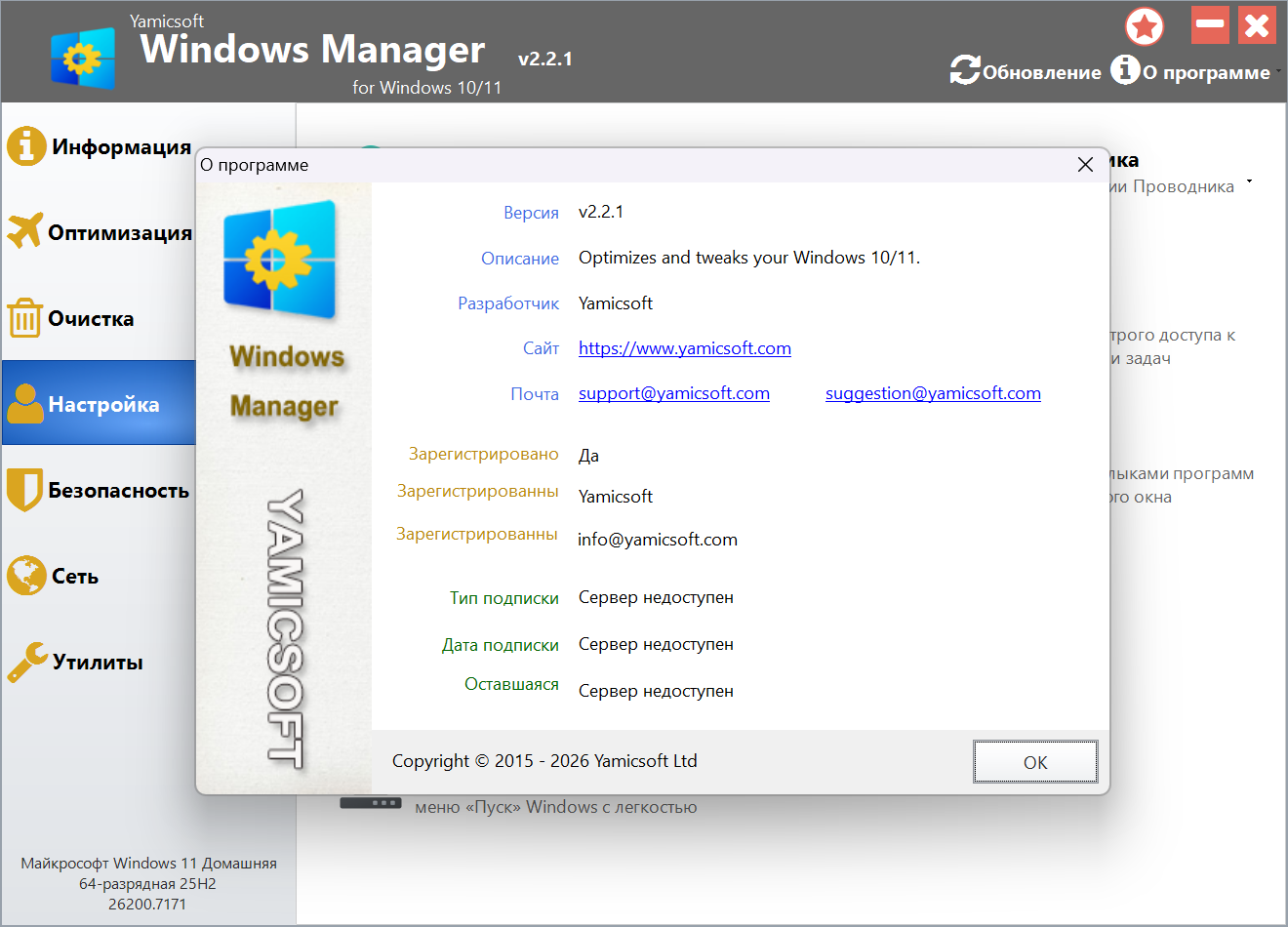Select Сервер недоступен beside Тип подписки
The width and height of the screenshot is (1288, 927).
click(656, 597)
